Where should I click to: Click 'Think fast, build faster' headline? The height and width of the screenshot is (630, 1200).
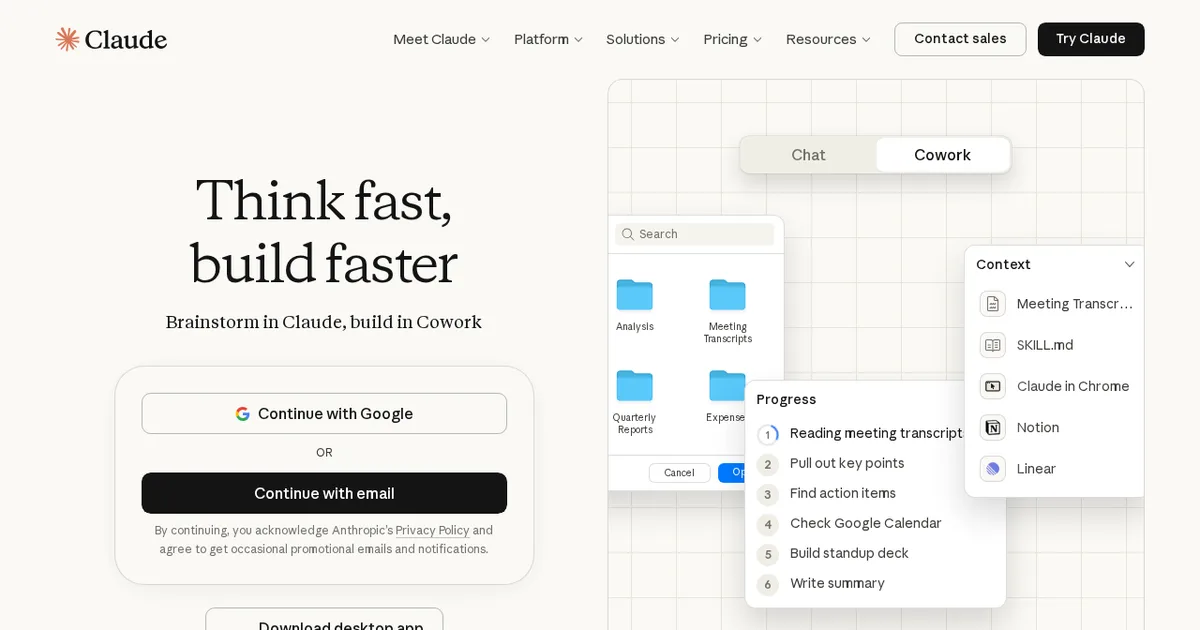coord(324,231)
